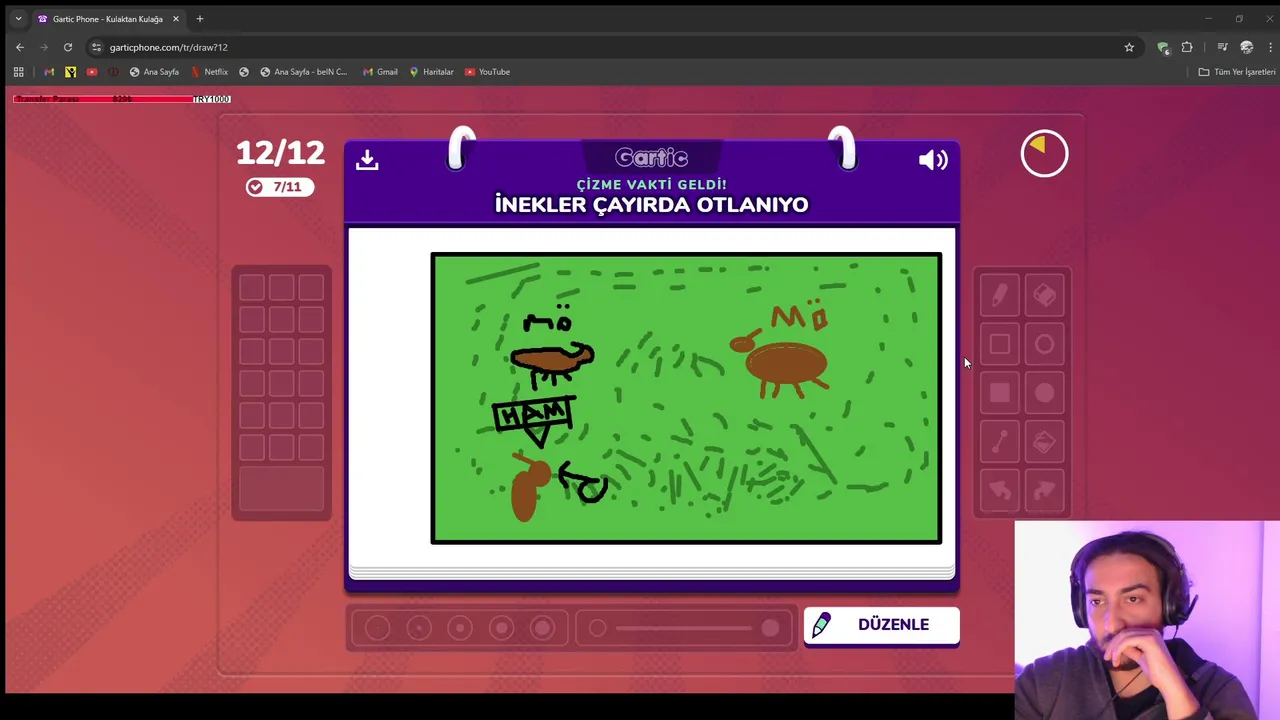Viewport: 1280px width, 720px height.
Task: Click the custom color box below palette
Action: [x=281, y=489]
